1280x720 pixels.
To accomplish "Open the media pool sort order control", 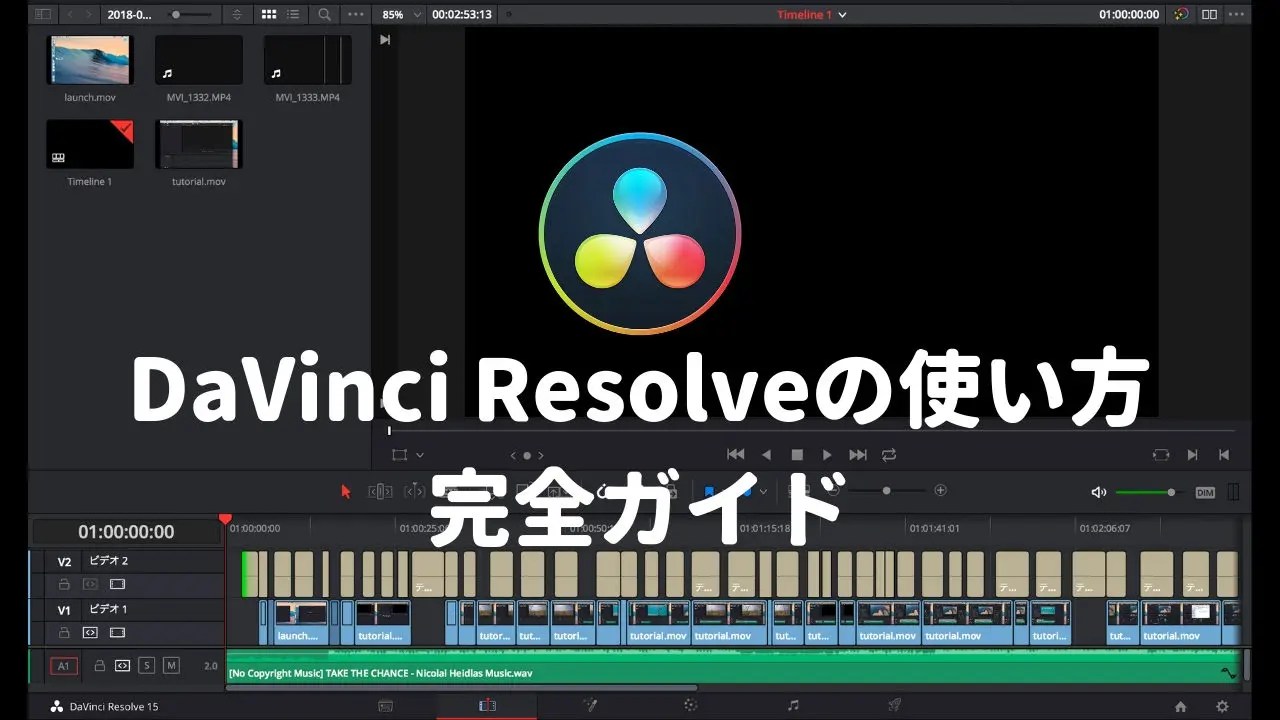I will (x=237, y=15).
